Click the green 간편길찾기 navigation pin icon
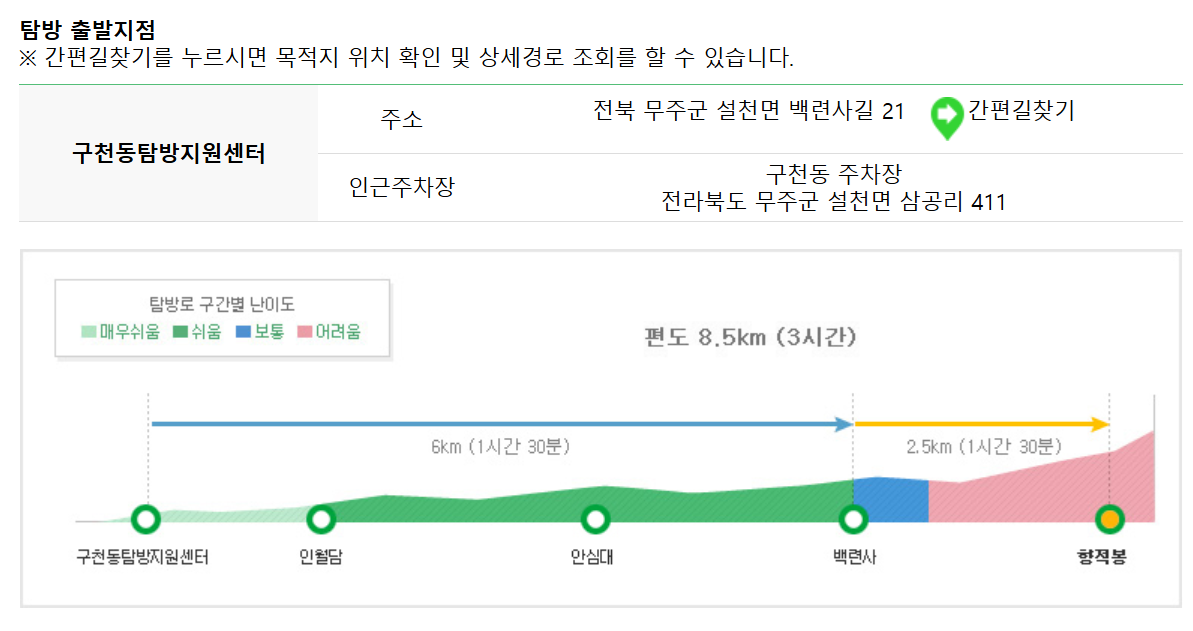 945,117
